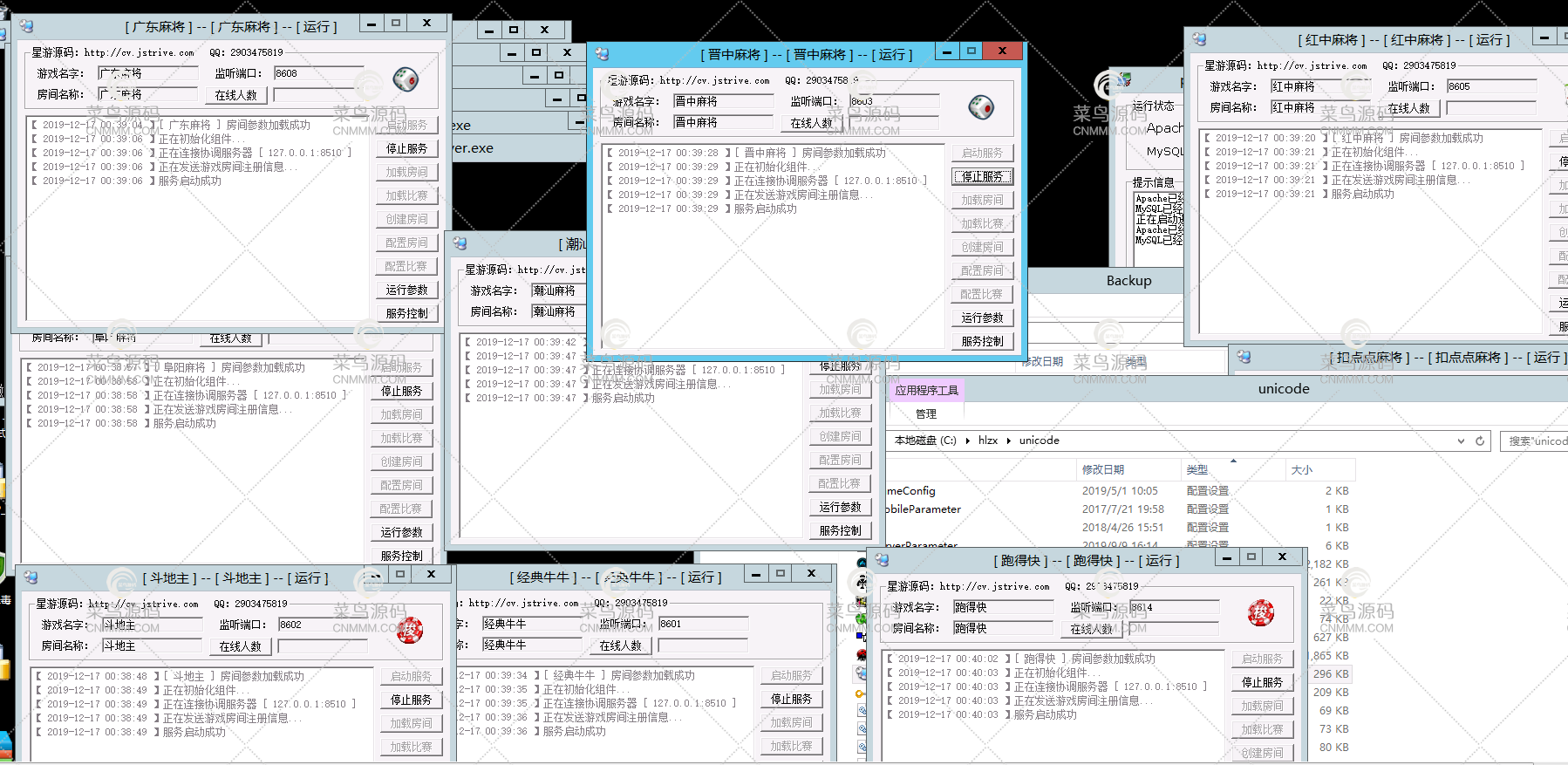This screenshot has width=1568, height=765.
Task: Click the 跑得快 title bar app icon
Action: pos(882,560)
